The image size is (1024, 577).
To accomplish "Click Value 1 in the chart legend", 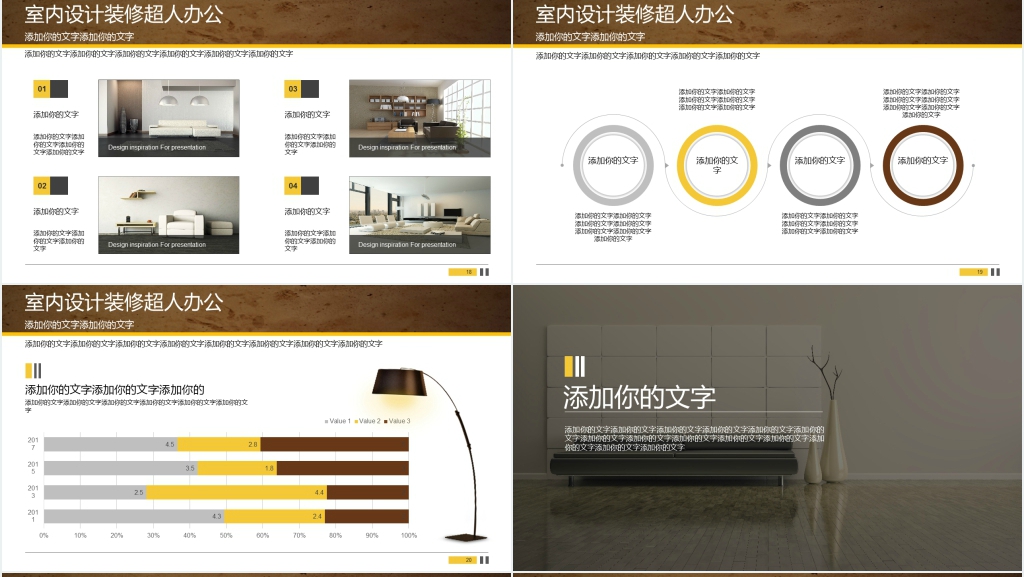I will point(338,421).
